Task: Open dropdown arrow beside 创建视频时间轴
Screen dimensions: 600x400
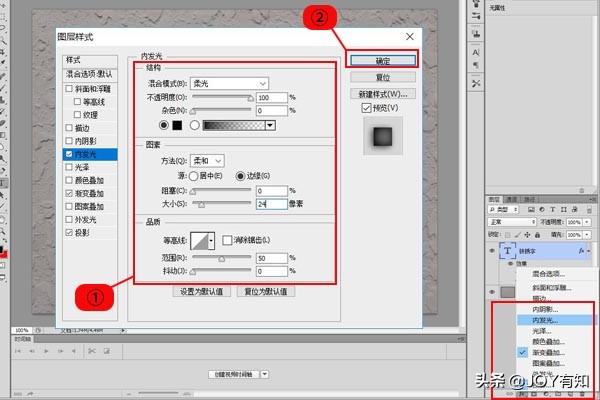Action: (265, 374)
